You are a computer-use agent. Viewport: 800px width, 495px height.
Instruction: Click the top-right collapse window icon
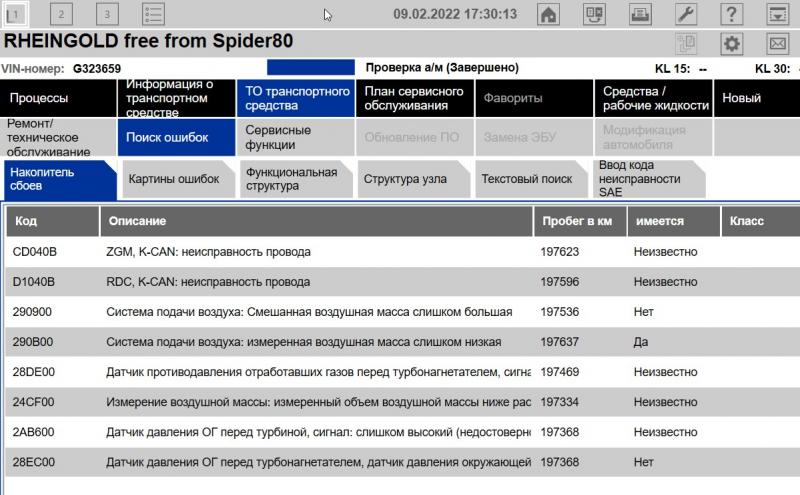(778, 14)
